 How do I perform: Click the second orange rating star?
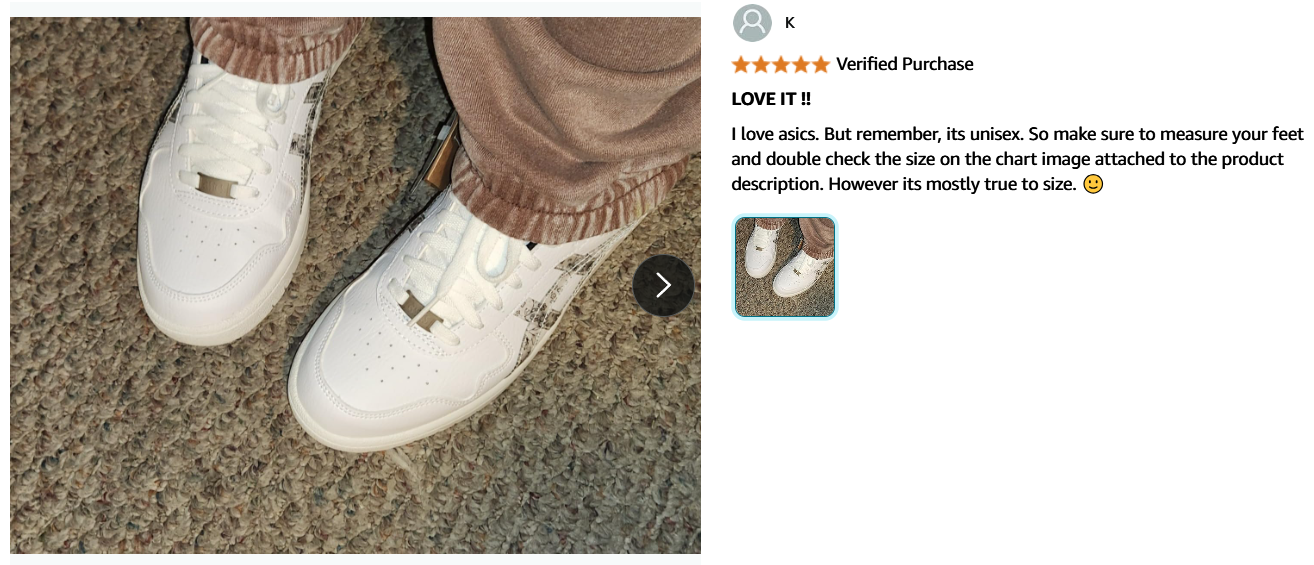(761, 65)
